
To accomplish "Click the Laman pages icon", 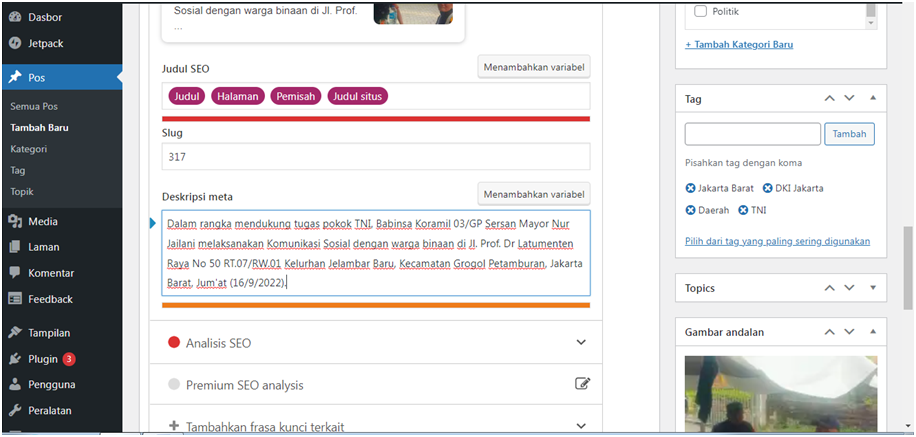I will click(15, 247).
